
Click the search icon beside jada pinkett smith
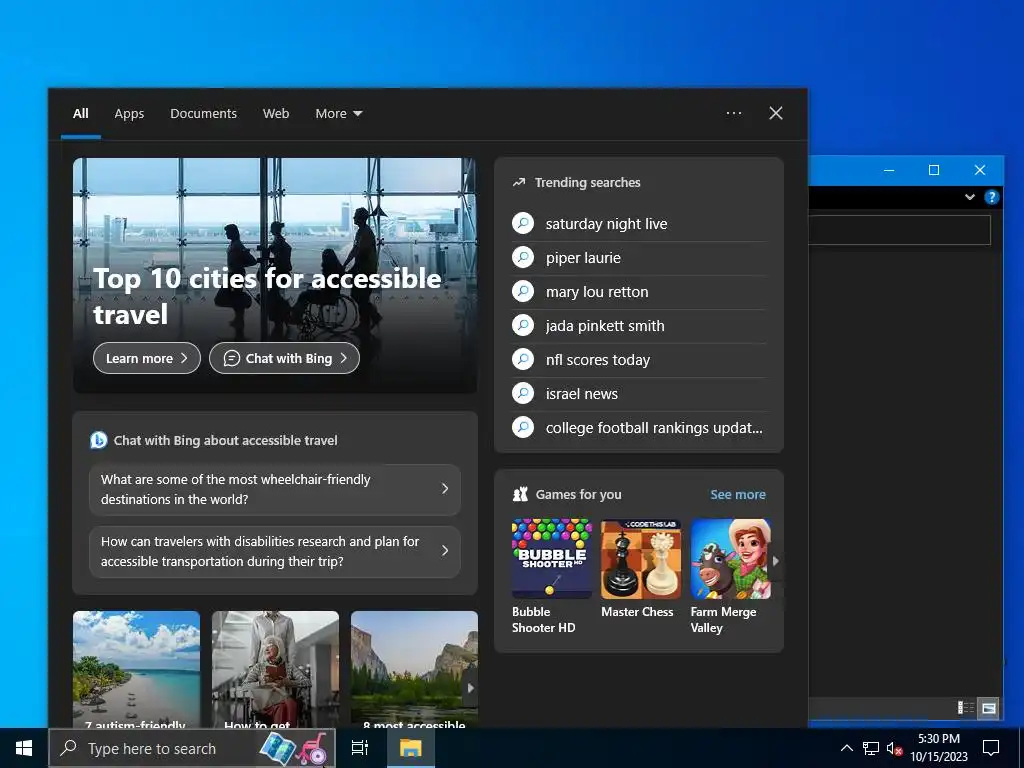point(523,325)
